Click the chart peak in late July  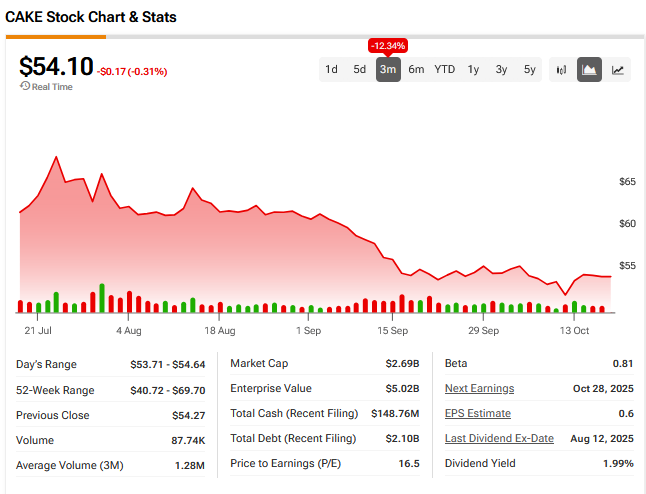click(x=56, y=157)
